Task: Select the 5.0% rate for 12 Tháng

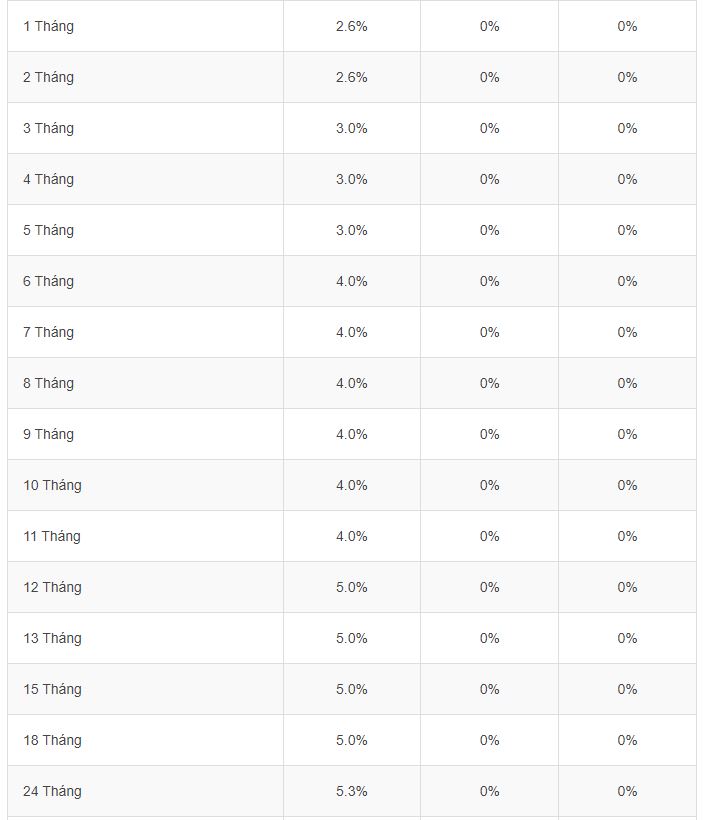Action: click(352, 587)
